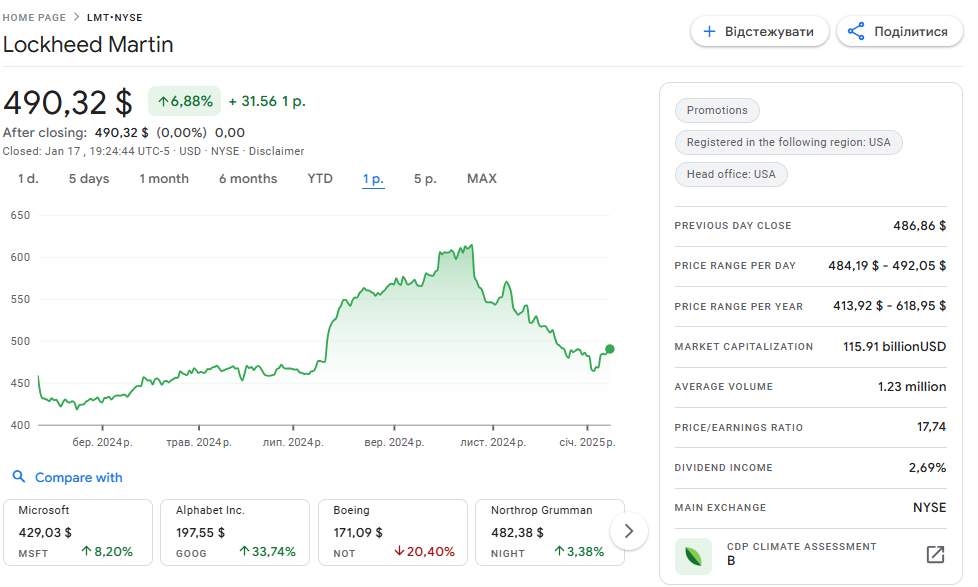Click the Promotions chip
Screen dimensions: 978x587
tap(717, 110)
